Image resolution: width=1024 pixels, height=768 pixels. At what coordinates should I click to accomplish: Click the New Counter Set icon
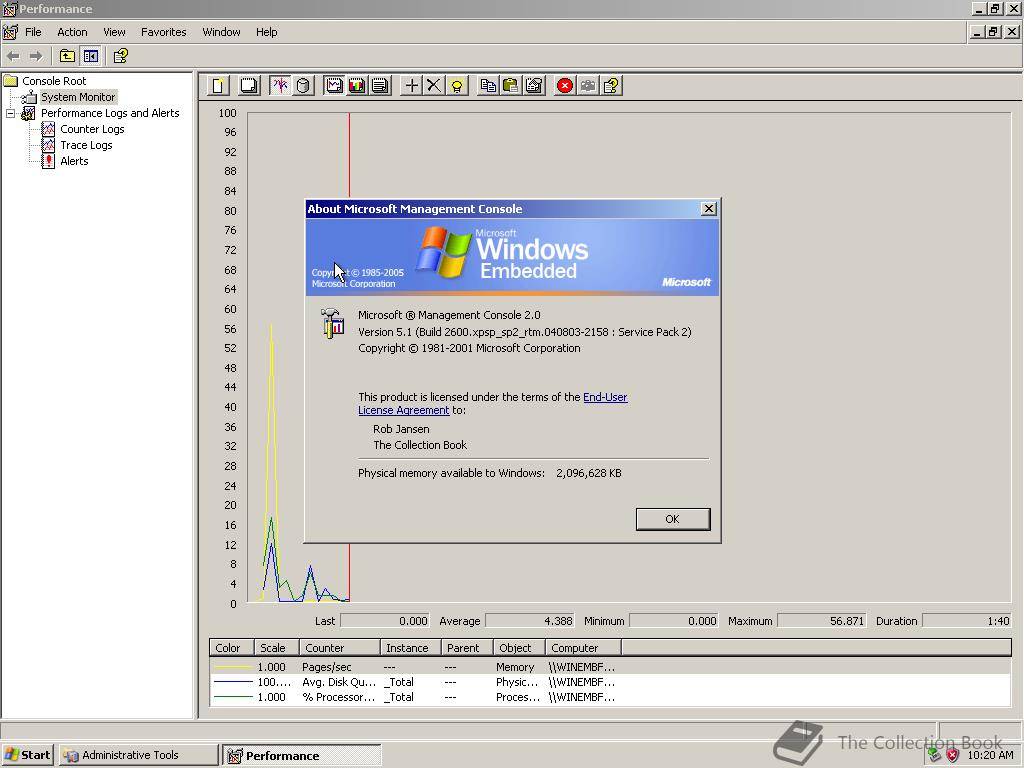coord(219,86)
